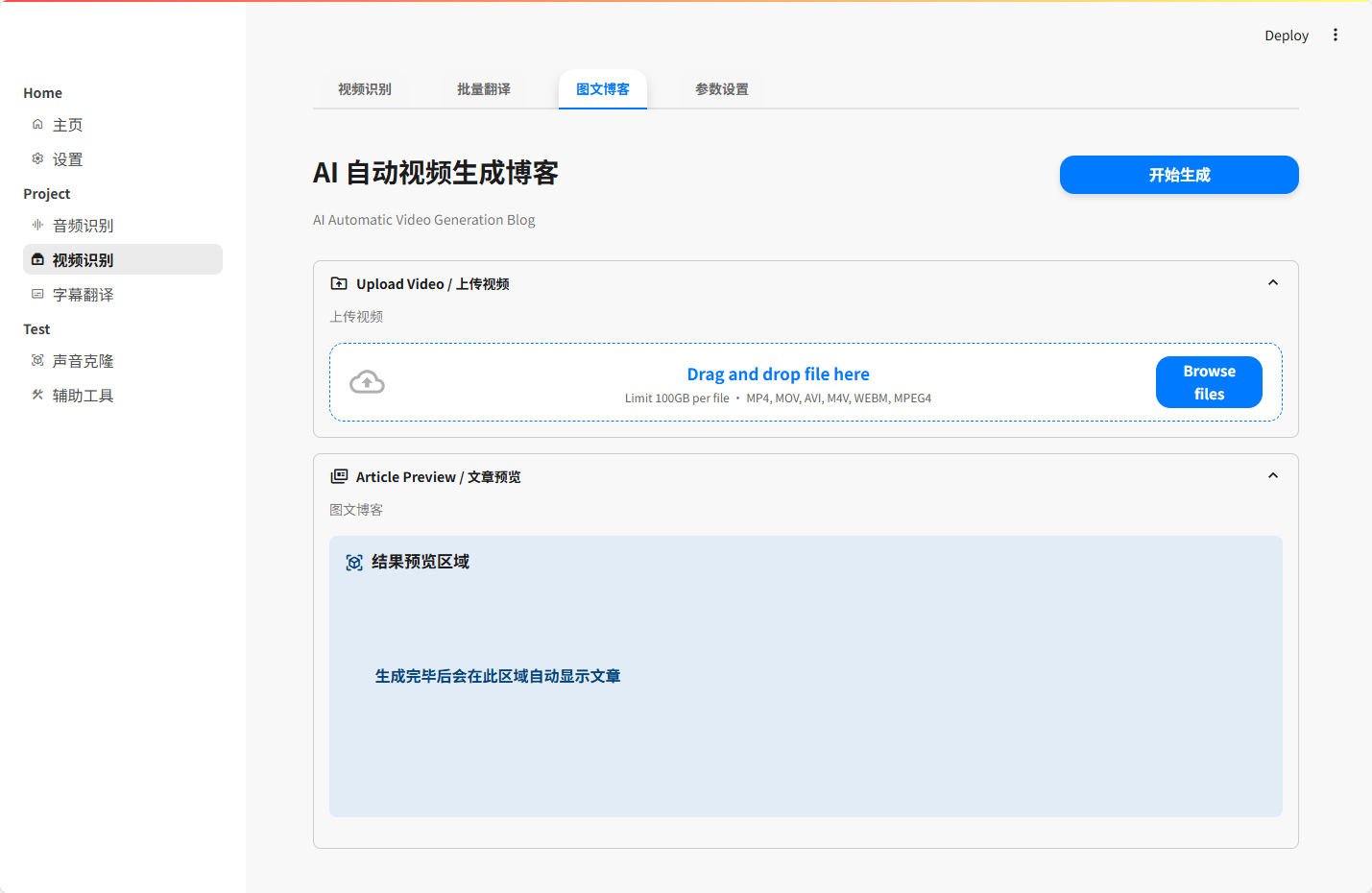The image size is (1372, 893).
Task: Select the 图文博客 tab
Action: pos(603,89)
